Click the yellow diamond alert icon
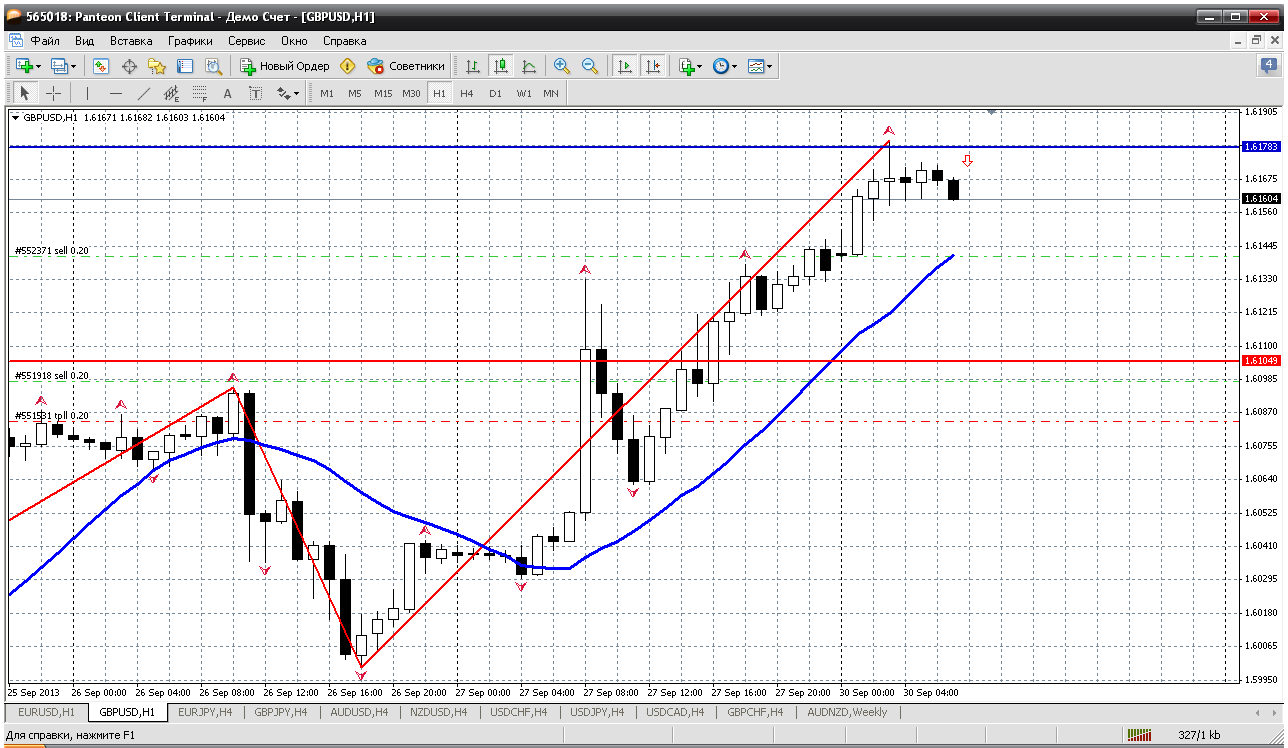Image resolution: width=1288 pixels, height=748 pixels. tap(347, 66)
